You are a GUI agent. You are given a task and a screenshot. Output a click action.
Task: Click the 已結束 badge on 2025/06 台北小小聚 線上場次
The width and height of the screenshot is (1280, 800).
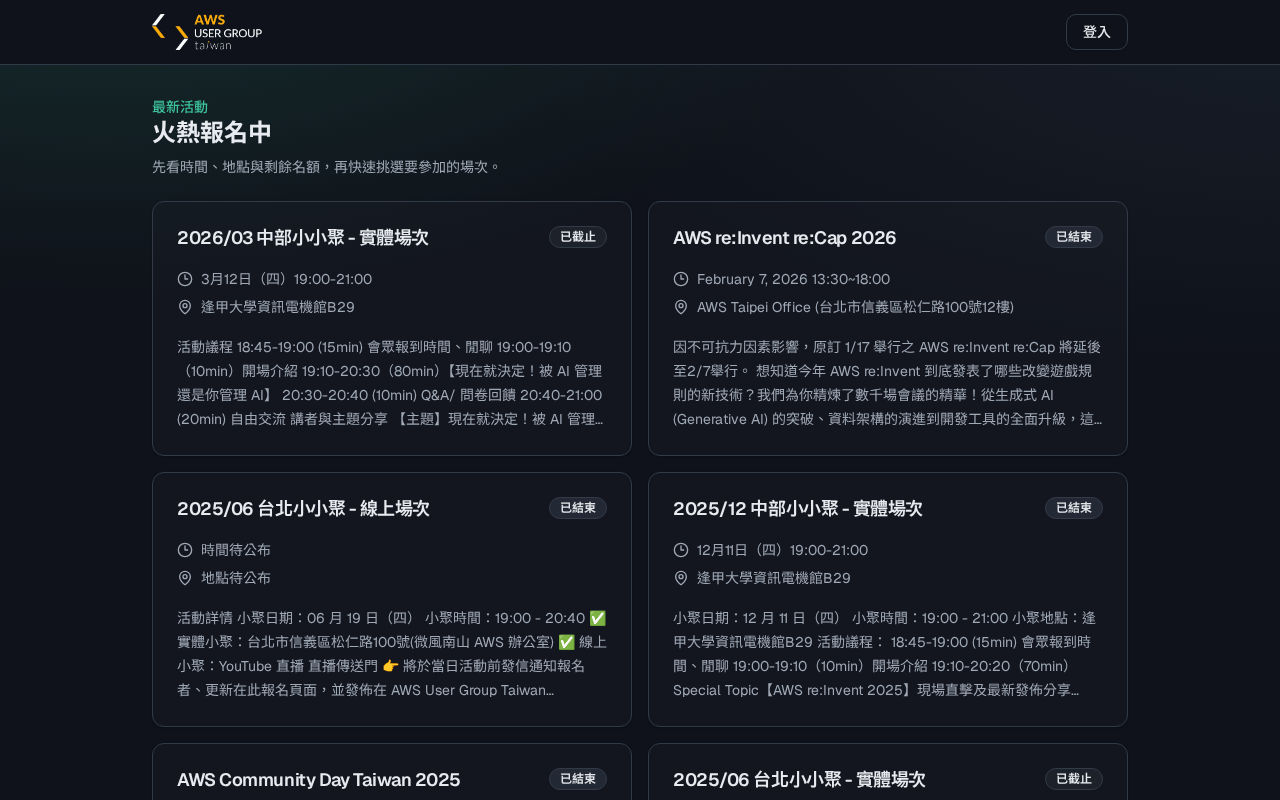(x=578, y=508)
